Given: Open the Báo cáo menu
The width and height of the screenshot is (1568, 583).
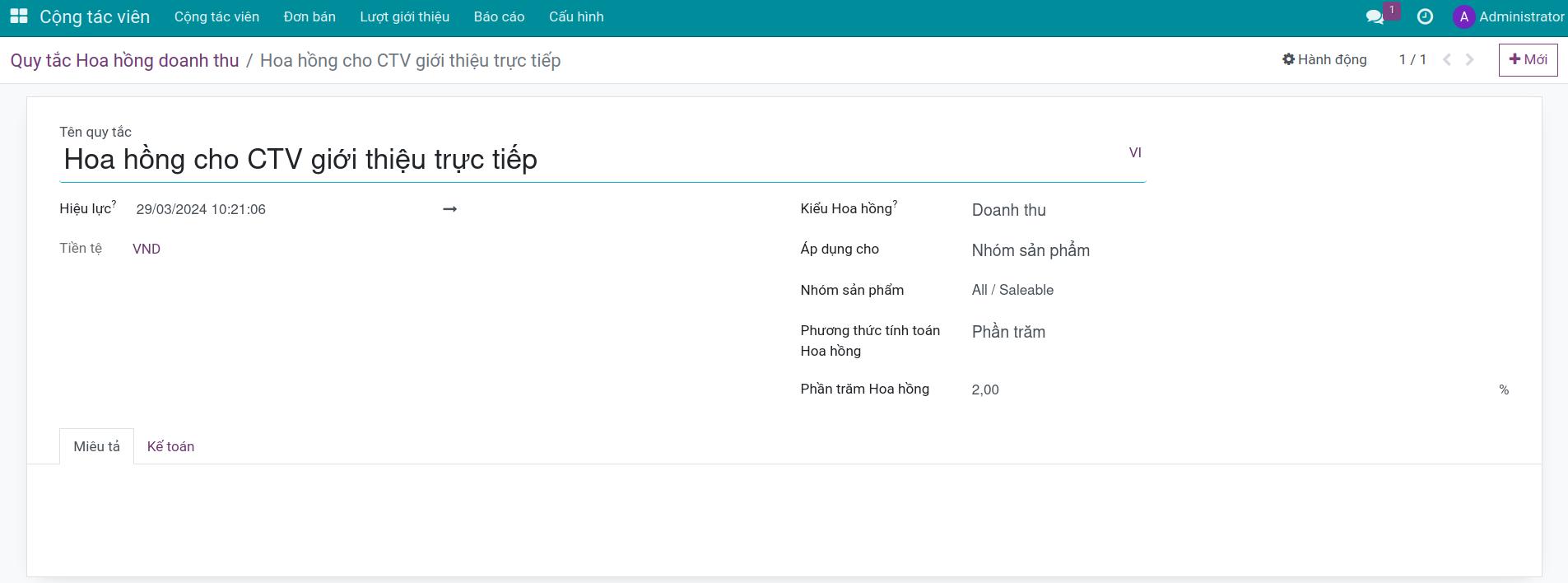Looking at the screenshot, I should 499,16.
